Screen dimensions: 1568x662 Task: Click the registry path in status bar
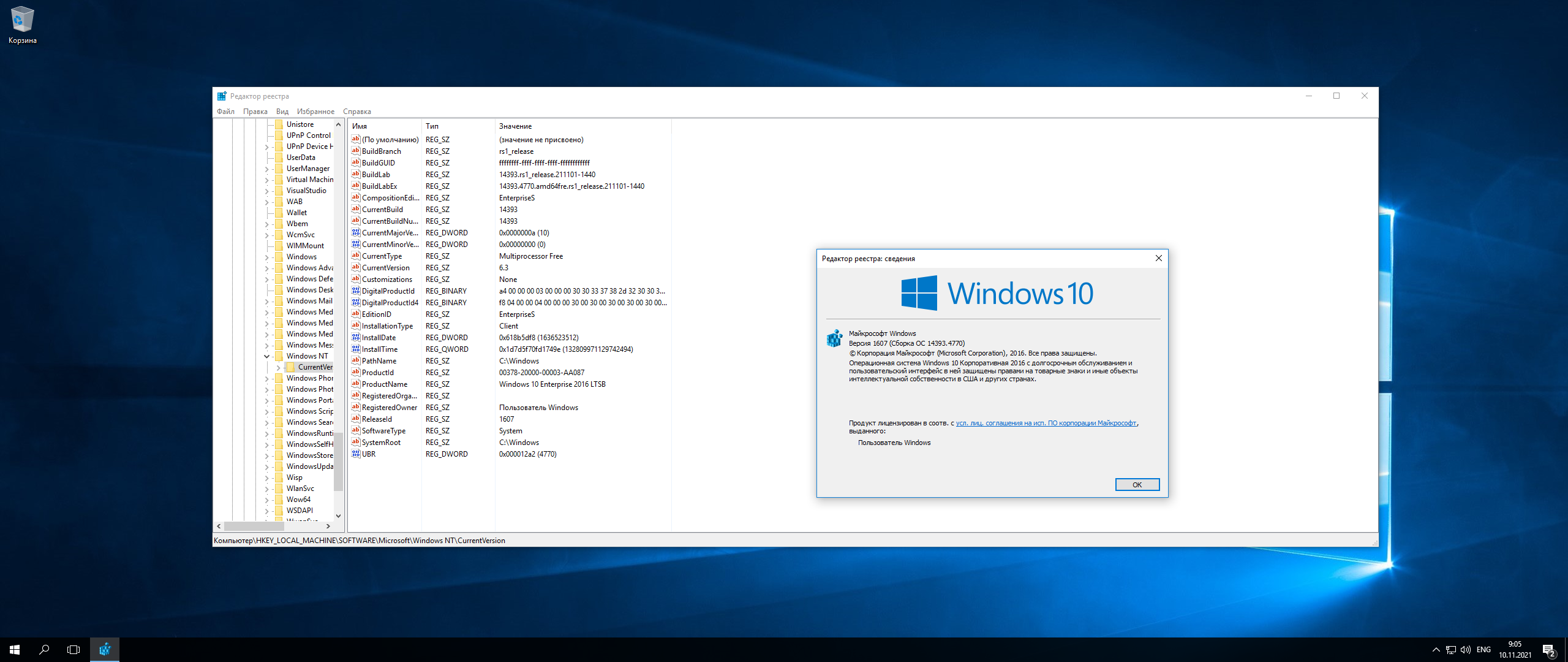(360, 541)
